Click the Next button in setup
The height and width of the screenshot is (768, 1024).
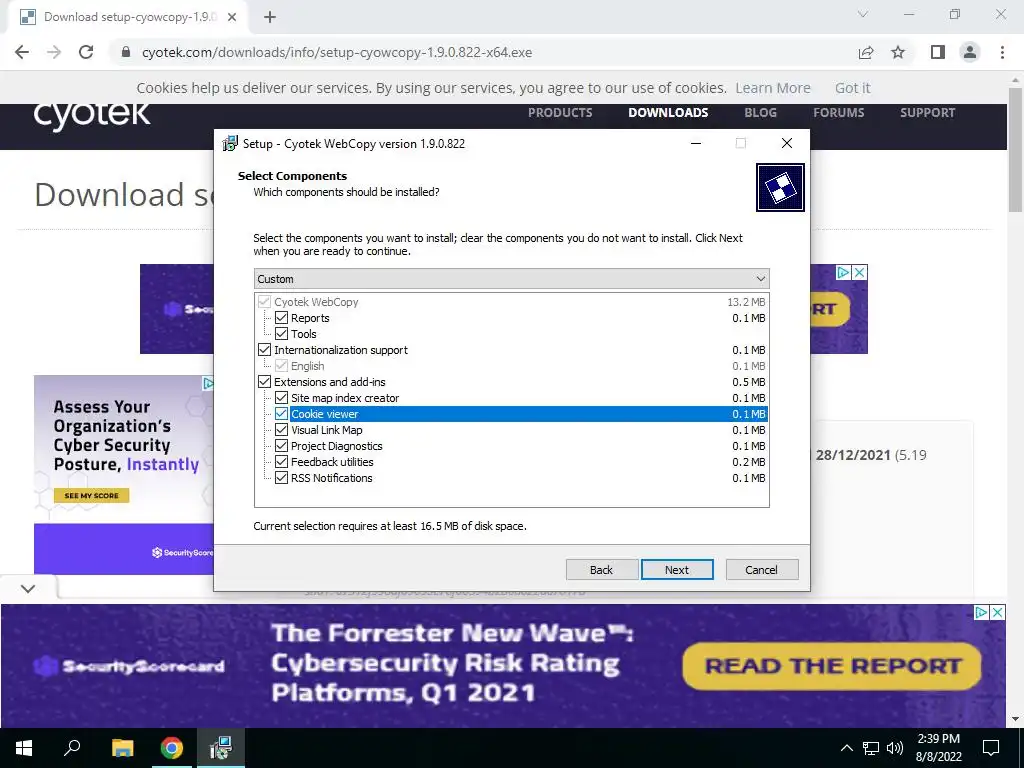pyautogui.click(x=677, y=569)
